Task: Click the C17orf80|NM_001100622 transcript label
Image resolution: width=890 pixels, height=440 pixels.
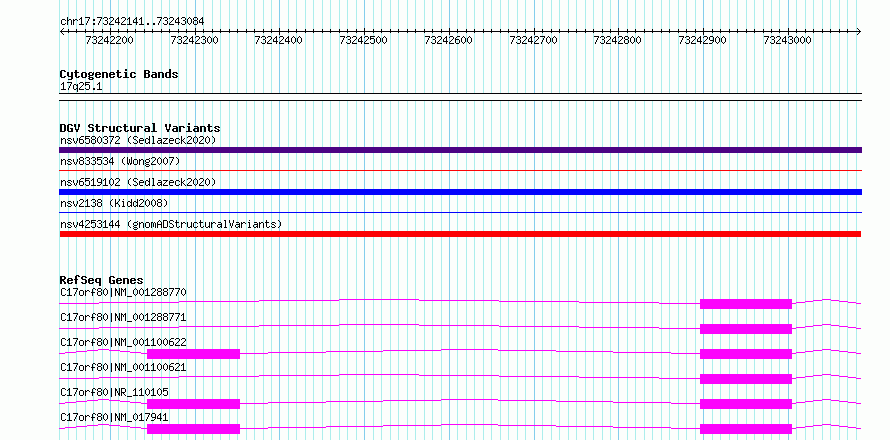Action: pos(123,342)
